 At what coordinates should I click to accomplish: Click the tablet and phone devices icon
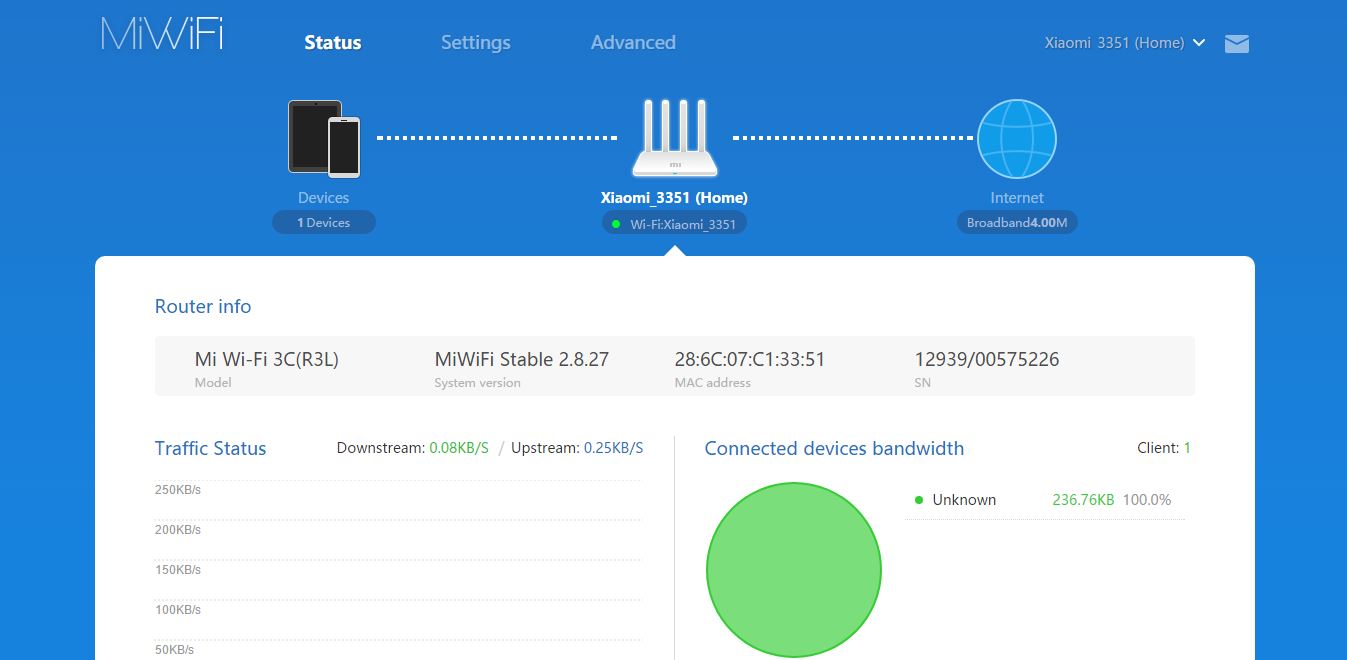point(324,138)
